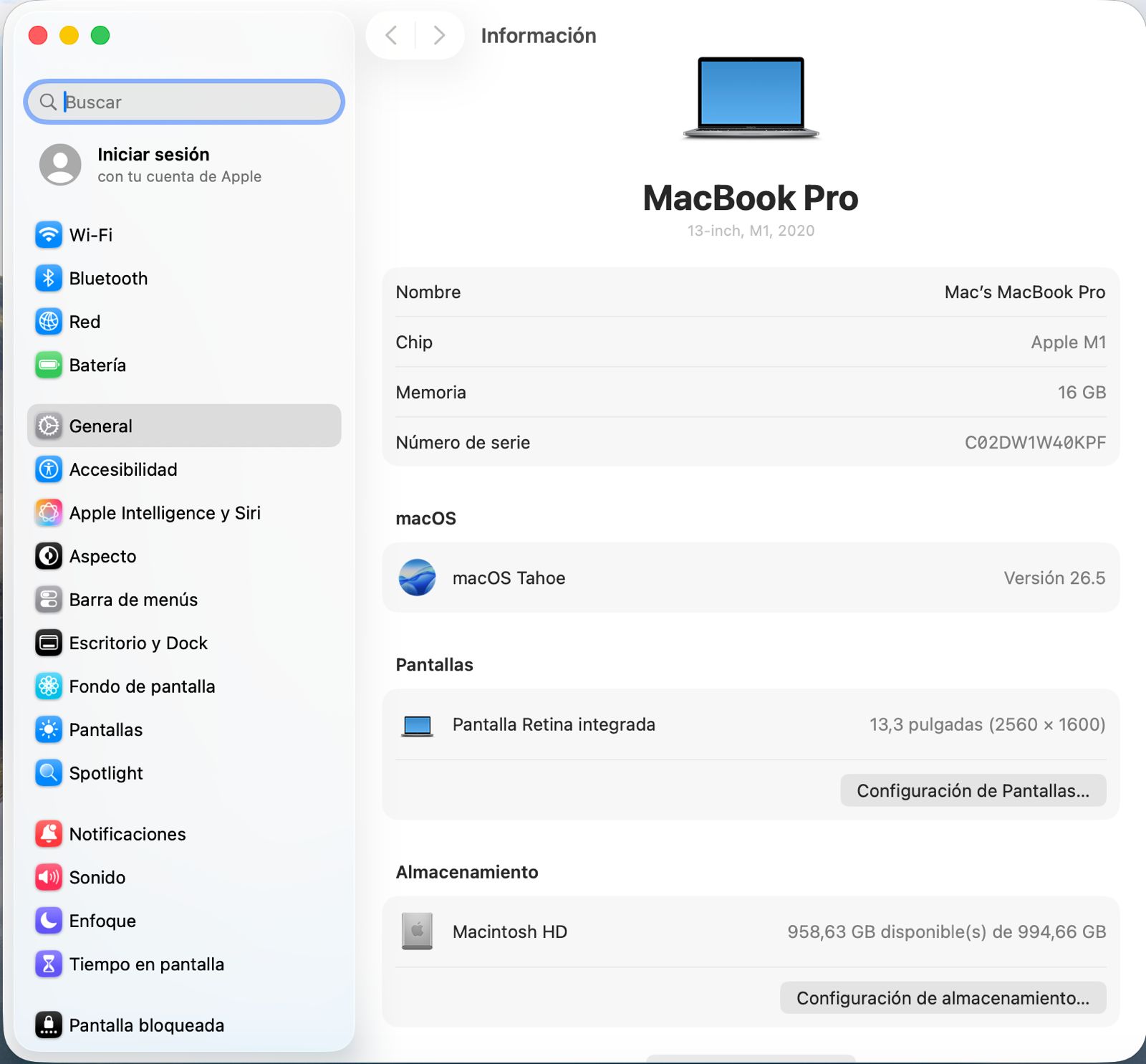
Task: Open the Barra de menús icon
Action: (49, 600)
